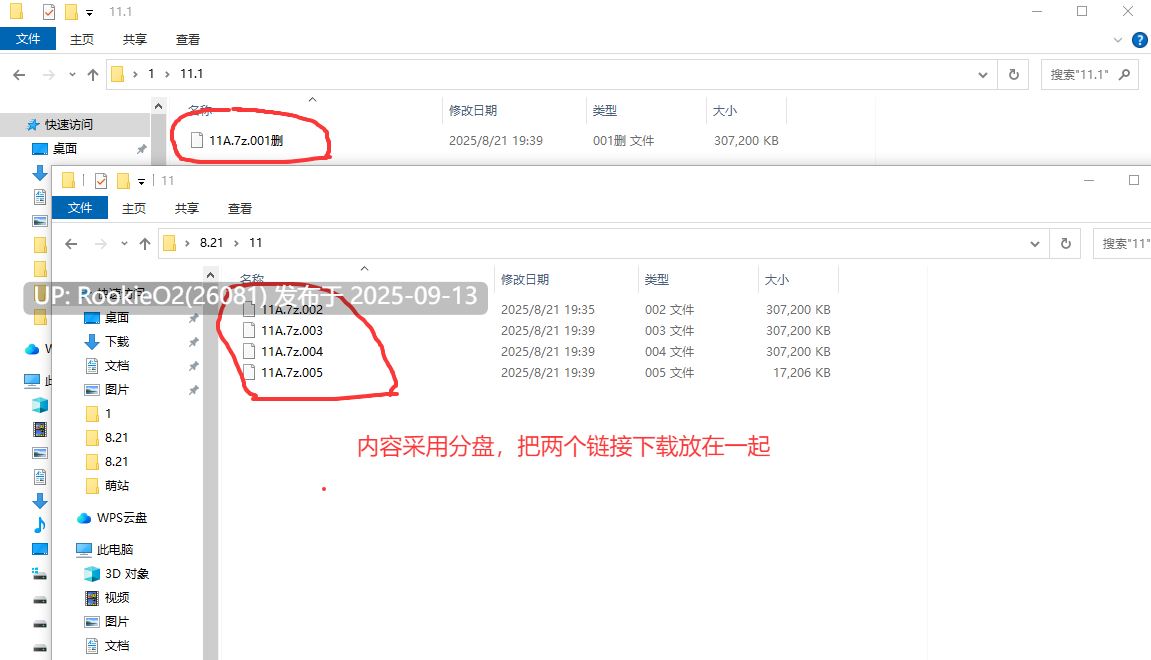The image size is (1151, 660).
Task: Refresh the 11.1 folder view
Action: (1014, 74)
